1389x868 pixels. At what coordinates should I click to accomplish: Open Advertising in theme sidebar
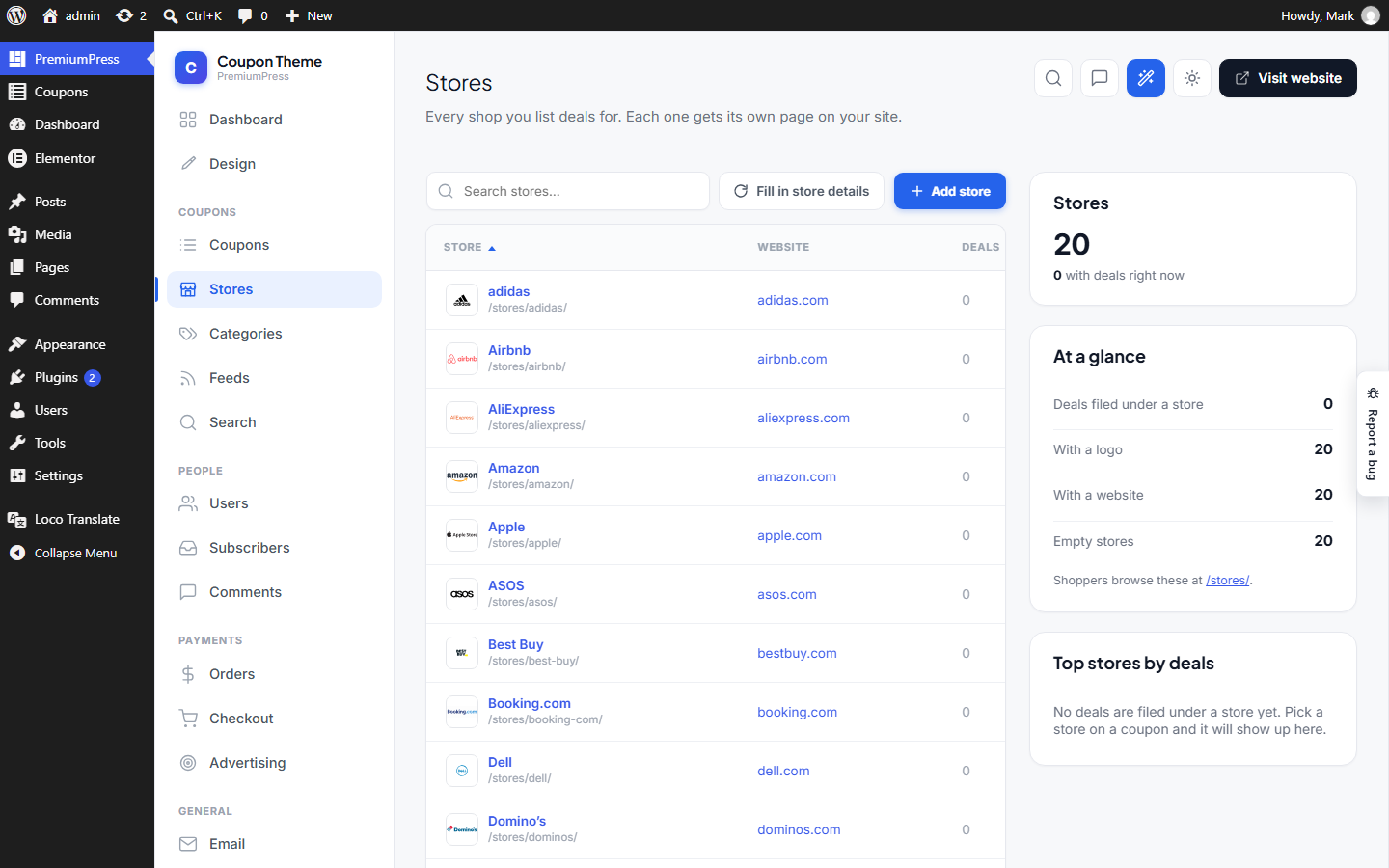coord(274,763)
